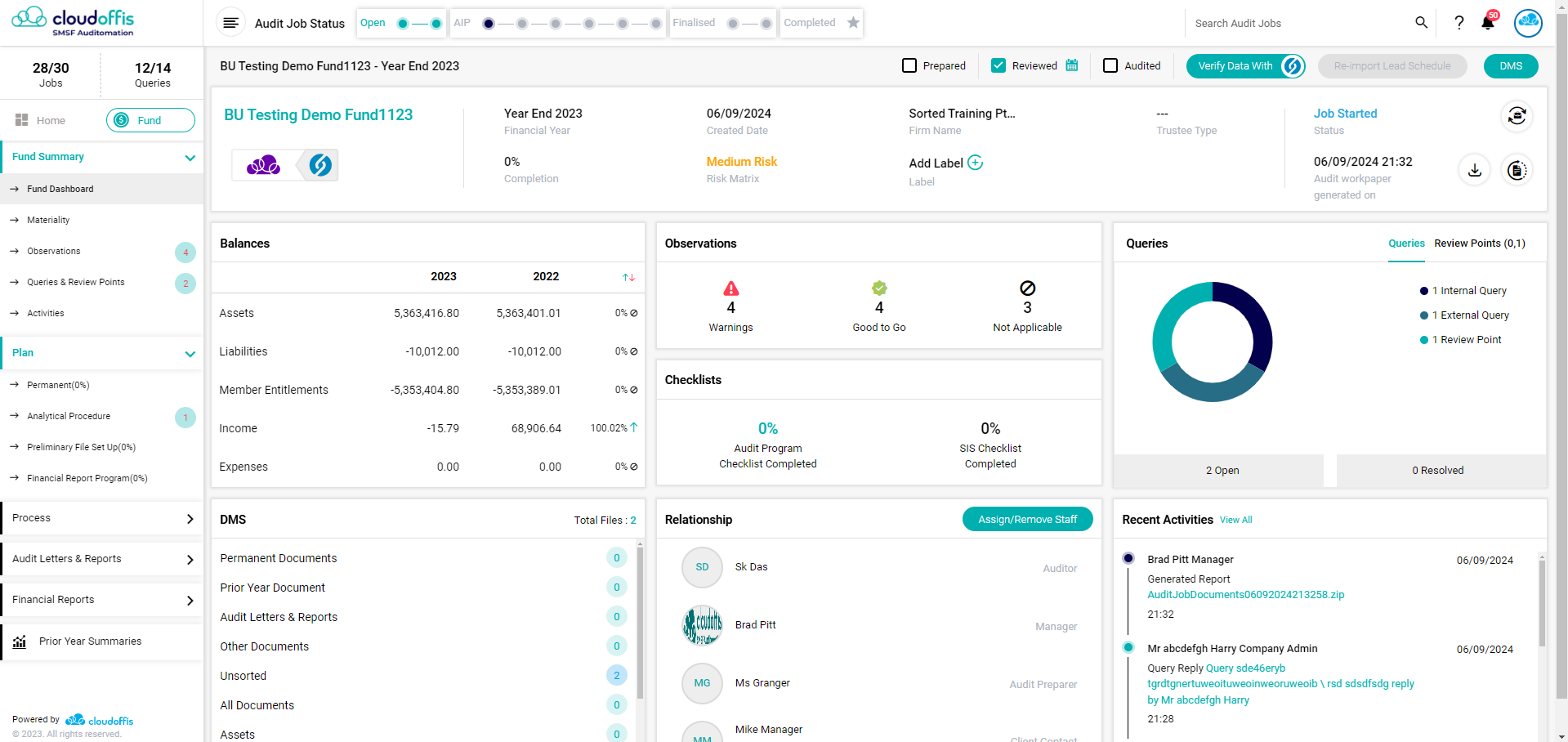Click Sk Das avatar
1568x742 pixels.
(x=702, y=567)
